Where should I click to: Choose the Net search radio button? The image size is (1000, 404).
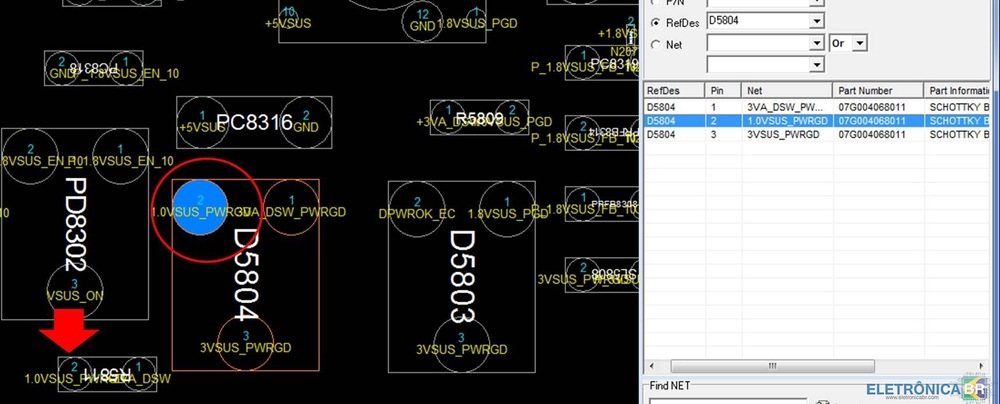[x=655, y=44]
